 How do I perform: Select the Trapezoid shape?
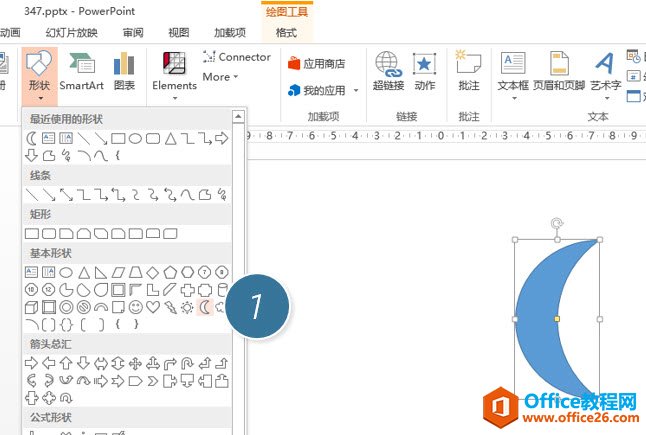coord(136,272)
